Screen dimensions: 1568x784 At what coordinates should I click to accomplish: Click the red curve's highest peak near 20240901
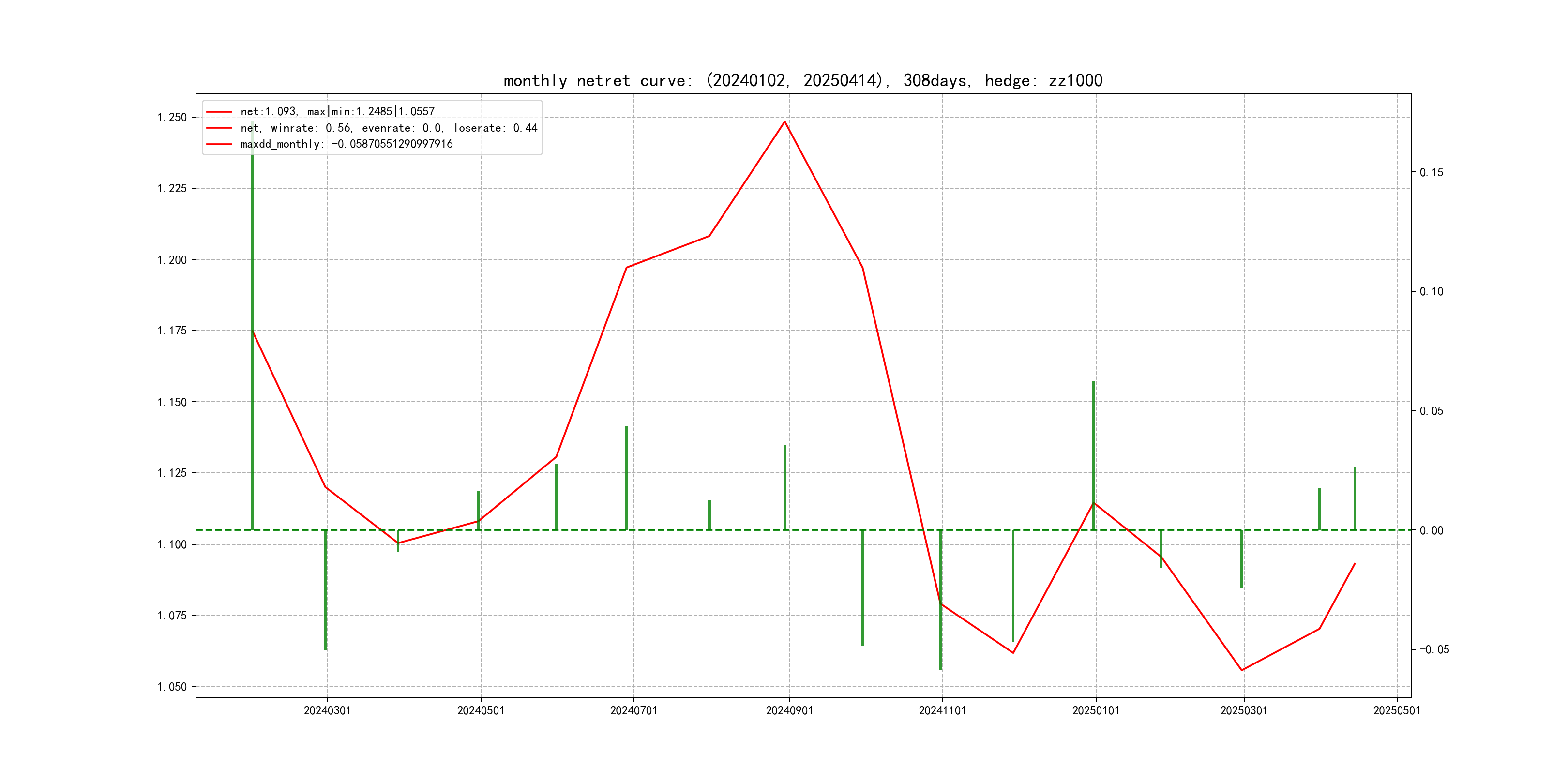(x=784, y=122)
